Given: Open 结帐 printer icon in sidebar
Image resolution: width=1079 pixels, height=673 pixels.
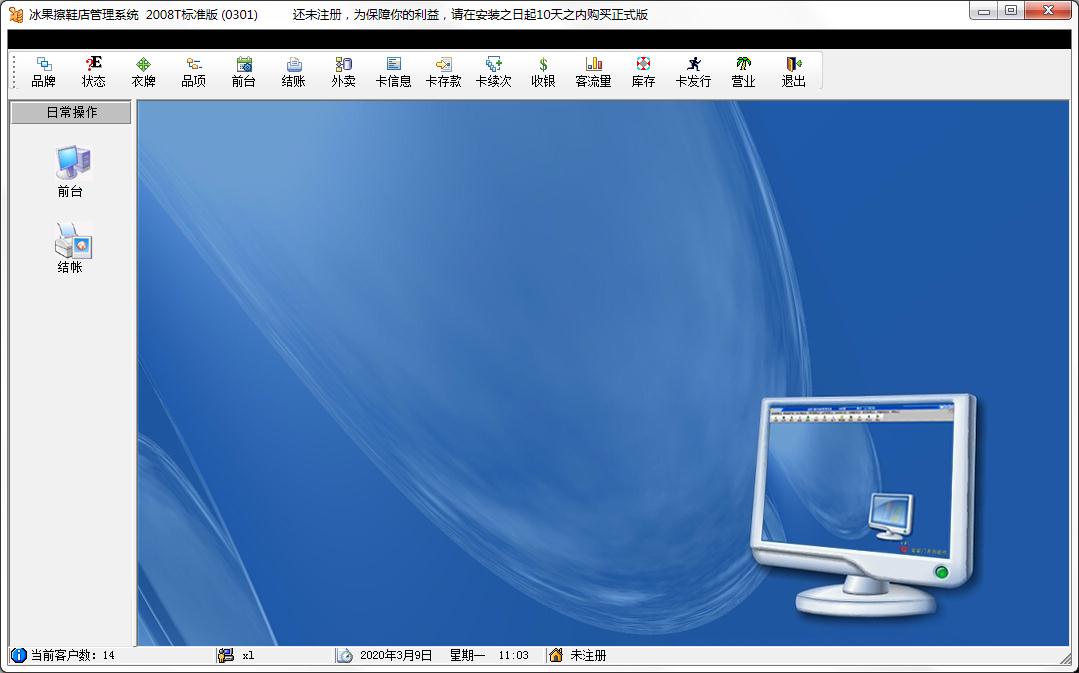Looking at the screenshot, I should (x=71, y=248).
